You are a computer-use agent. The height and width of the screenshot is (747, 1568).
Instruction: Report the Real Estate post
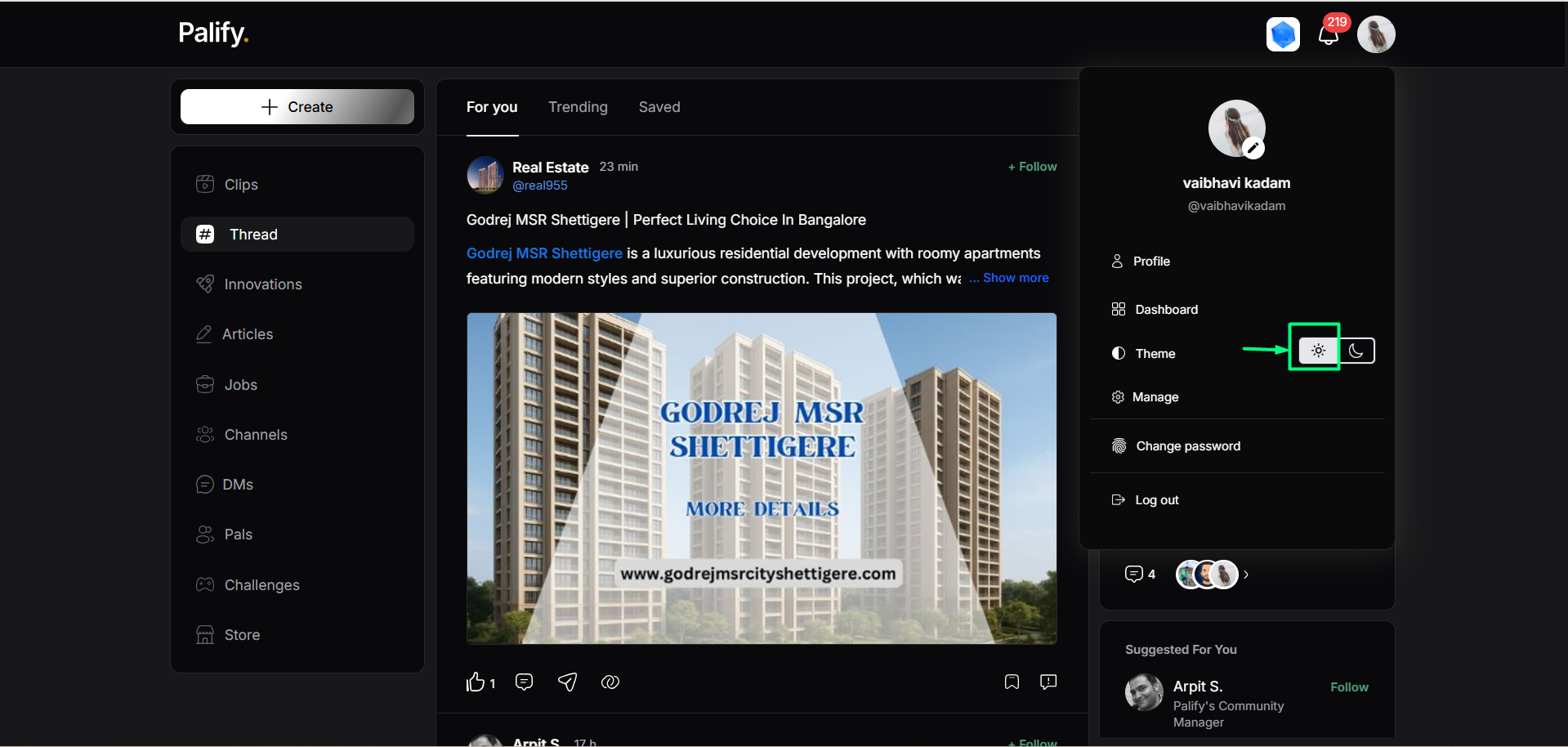point(1048,682)
